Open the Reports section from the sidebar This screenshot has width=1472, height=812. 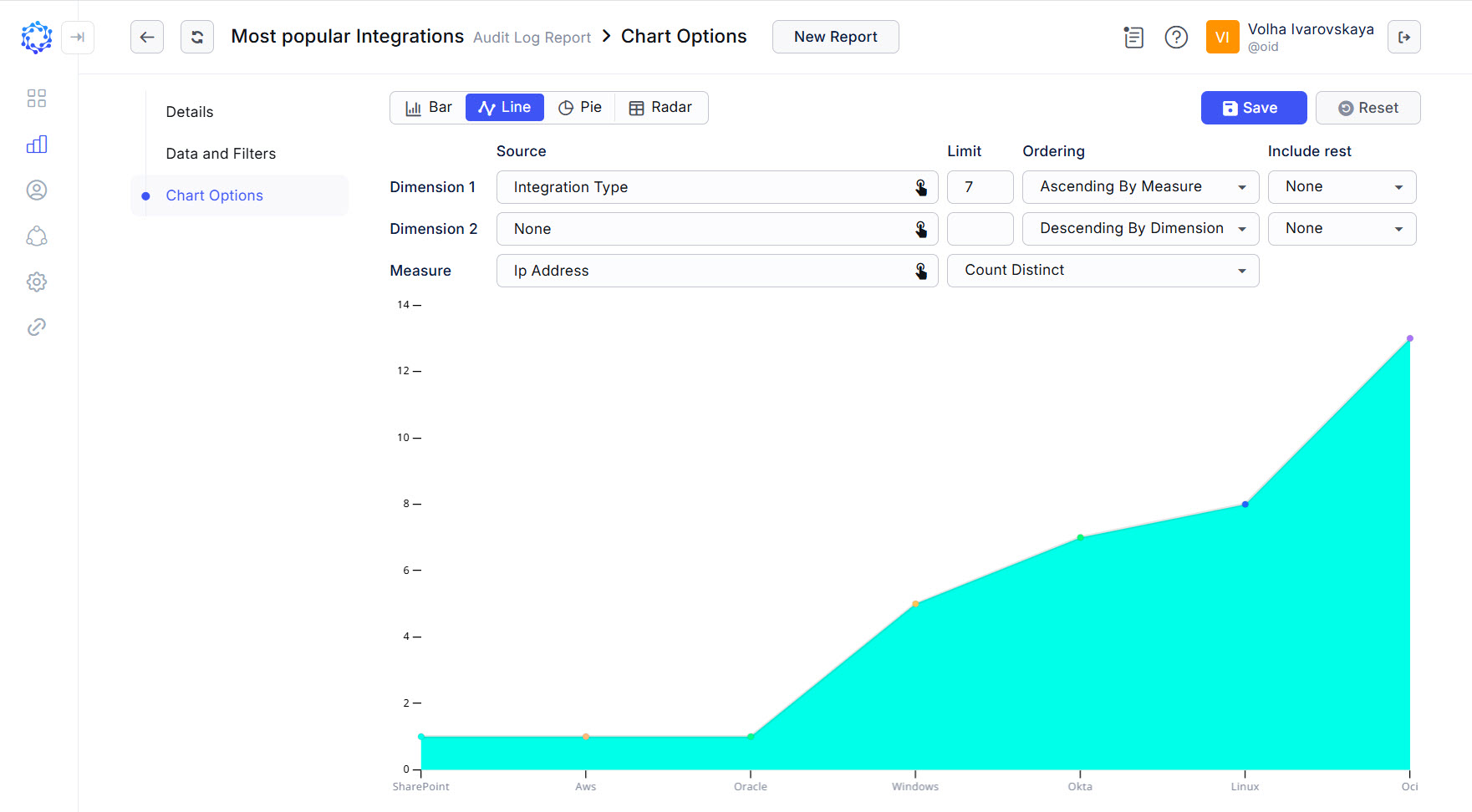click(37, 144)
